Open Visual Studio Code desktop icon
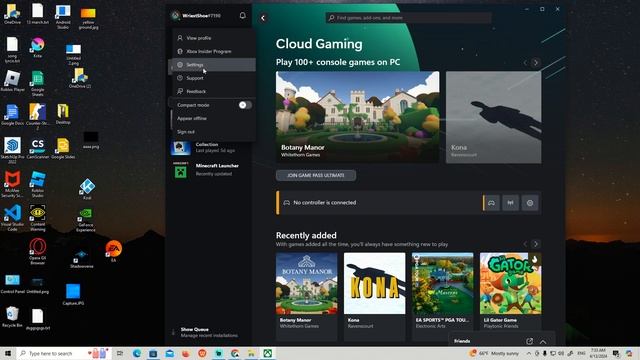This screenshot has height=360, width=640. pos(12,218)
